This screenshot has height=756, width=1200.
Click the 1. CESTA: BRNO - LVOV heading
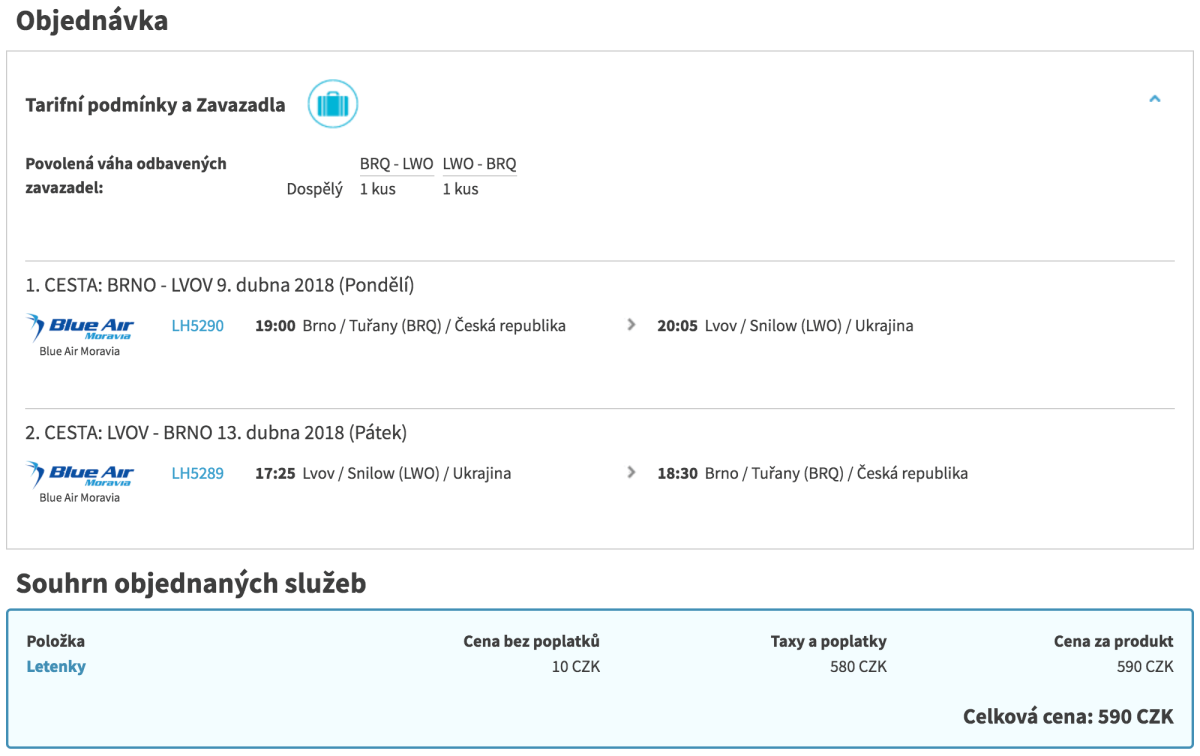coord(219,286)
